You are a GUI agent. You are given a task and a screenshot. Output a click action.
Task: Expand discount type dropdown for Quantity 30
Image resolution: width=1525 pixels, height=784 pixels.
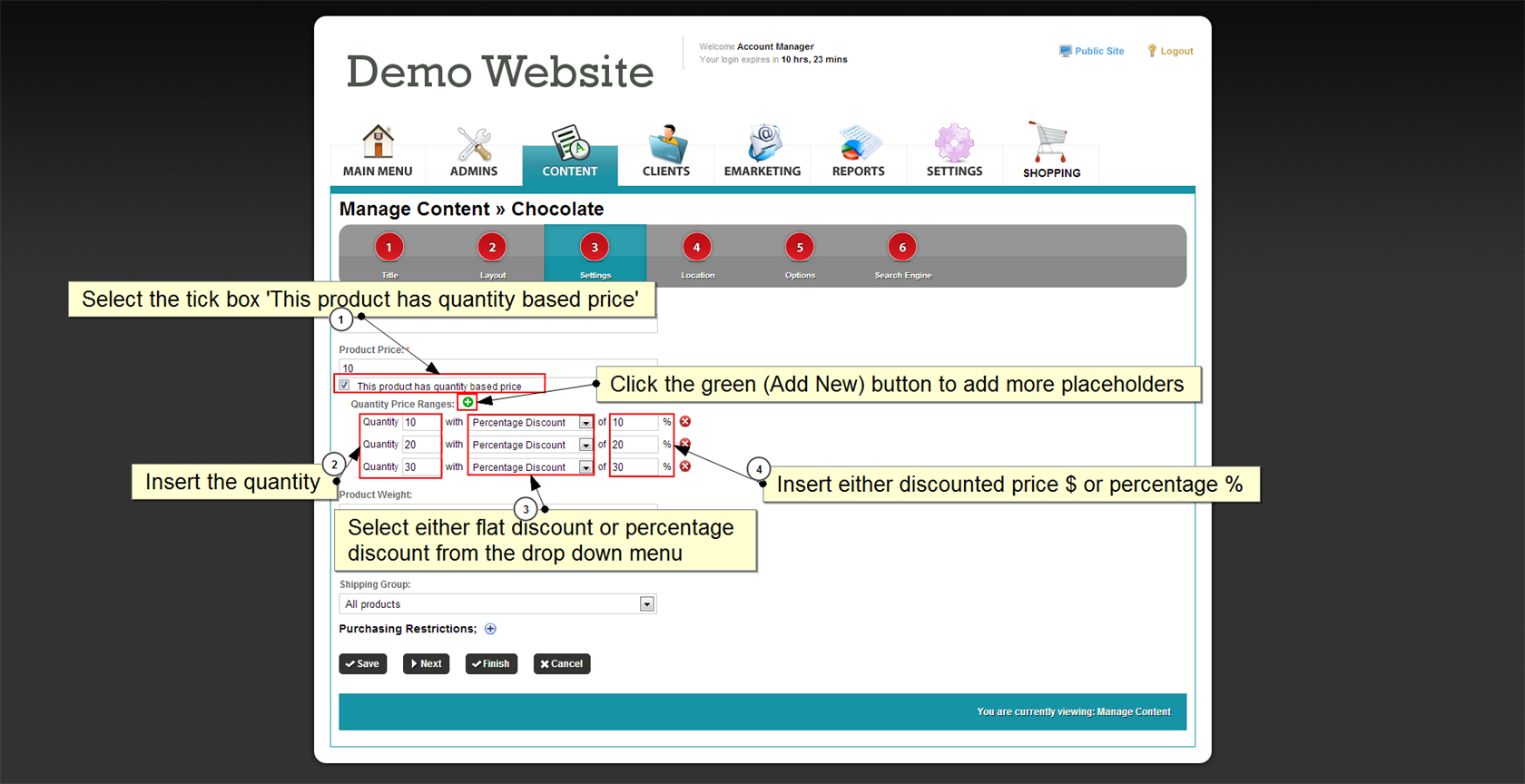(x=585, y=467)
